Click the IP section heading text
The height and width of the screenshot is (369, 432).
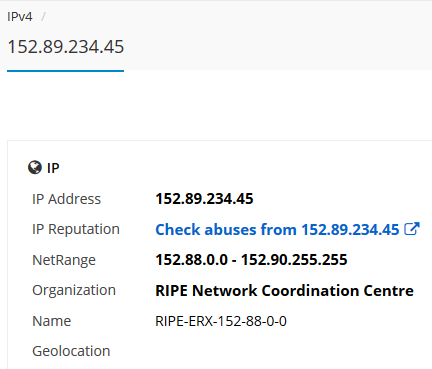53,168
